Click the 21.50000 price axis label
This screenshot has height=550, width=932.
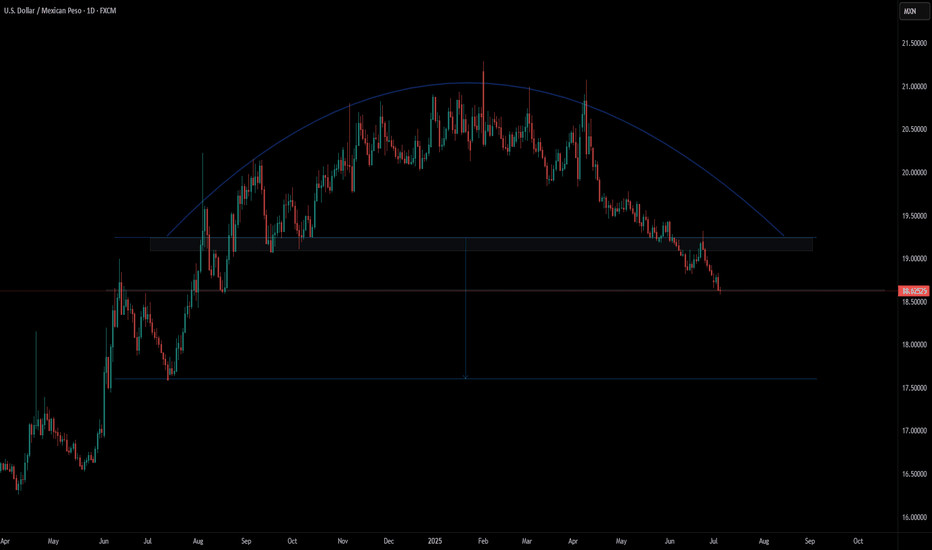(911, 44)
